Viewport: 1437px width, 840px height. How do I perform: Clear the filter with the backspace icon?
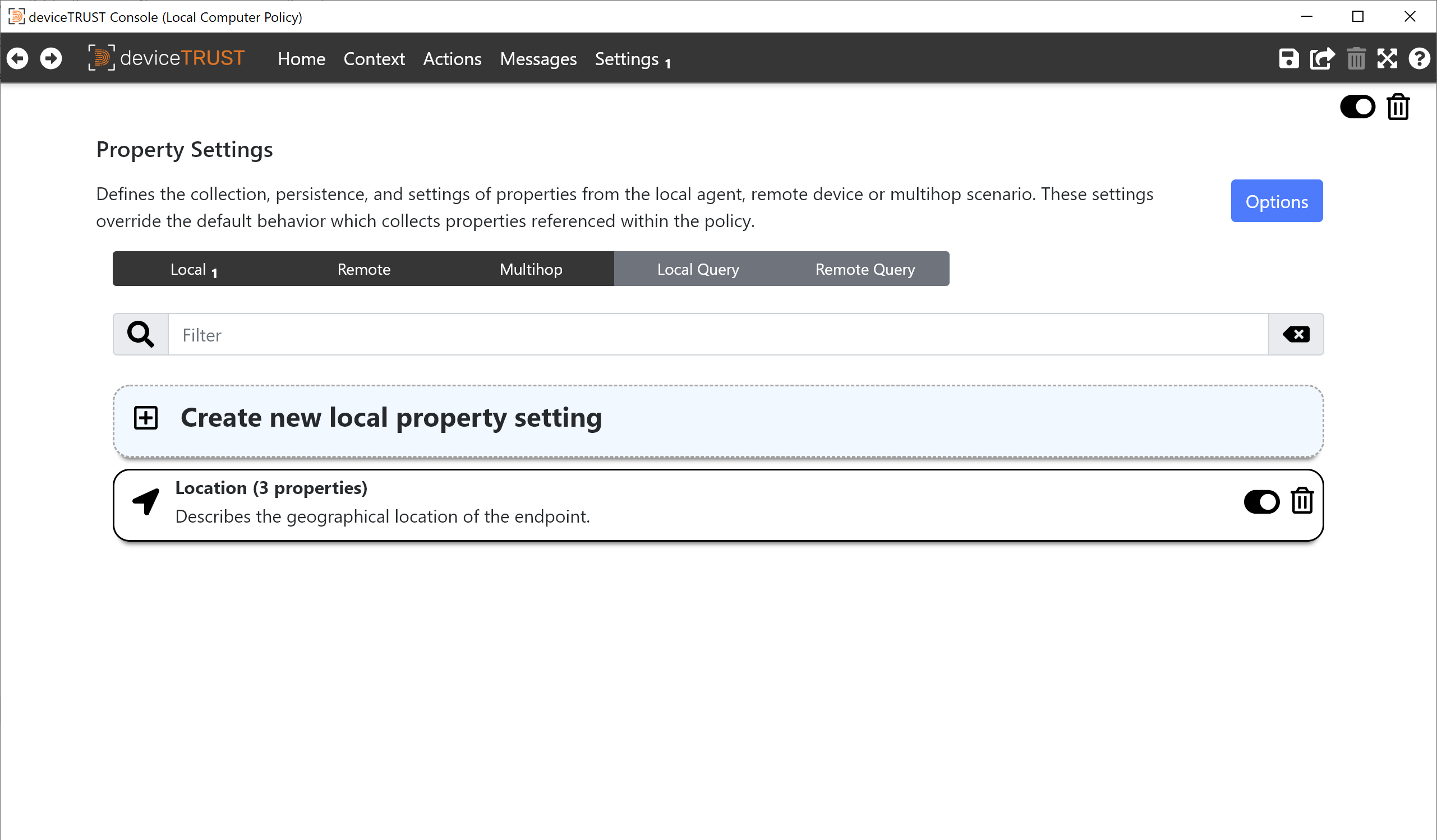point(1296,335)
